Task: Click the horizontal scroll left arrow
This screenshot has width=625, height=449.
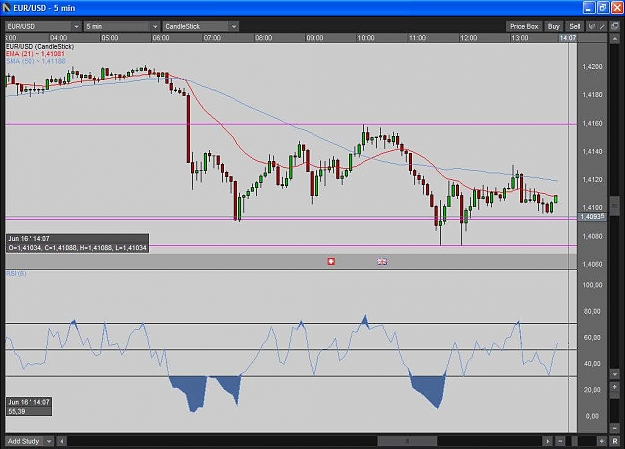Action: coord(61,441)
